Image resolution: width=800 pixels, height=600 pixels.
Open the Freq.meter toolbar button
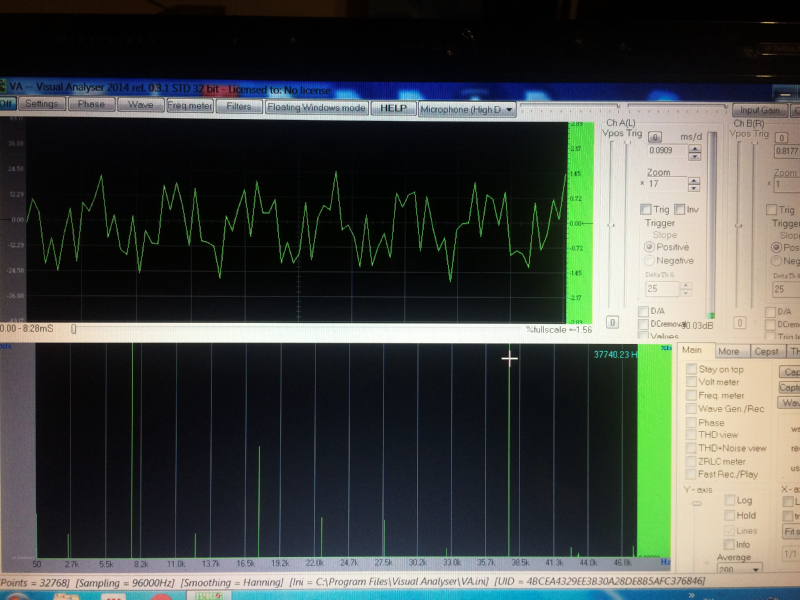[x=189, y=105]
